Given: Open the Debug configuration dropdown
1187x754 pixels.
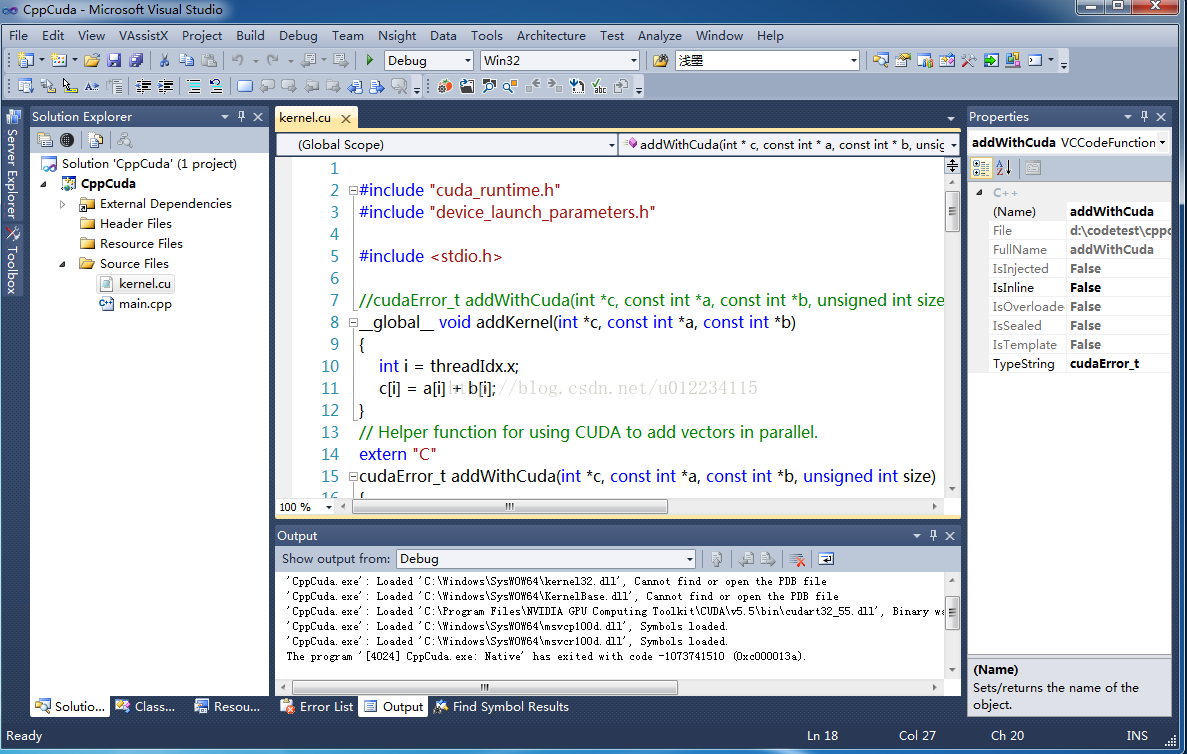Looking at the screenshot, I should [429, 61].
